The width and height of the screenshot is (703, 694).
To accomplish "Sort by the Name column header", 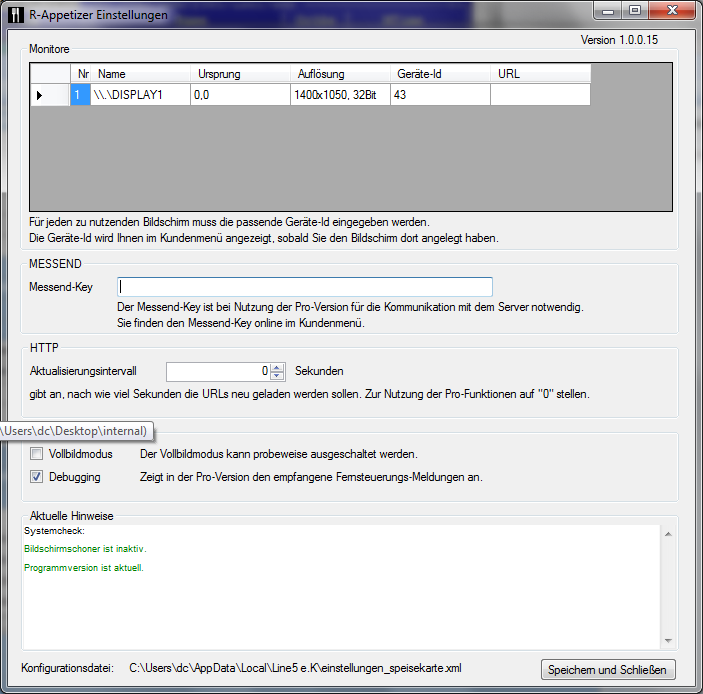I will (140, 74).
